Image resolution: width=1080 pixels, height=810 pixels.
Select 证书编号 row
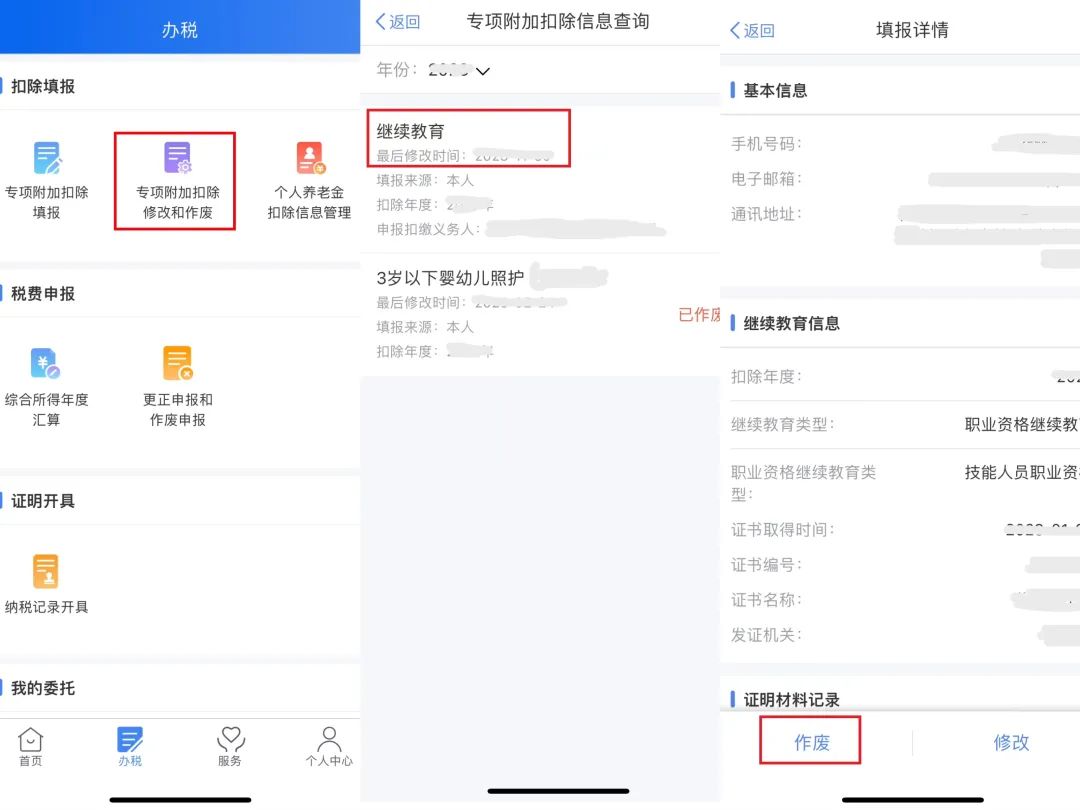pos(905,565)
